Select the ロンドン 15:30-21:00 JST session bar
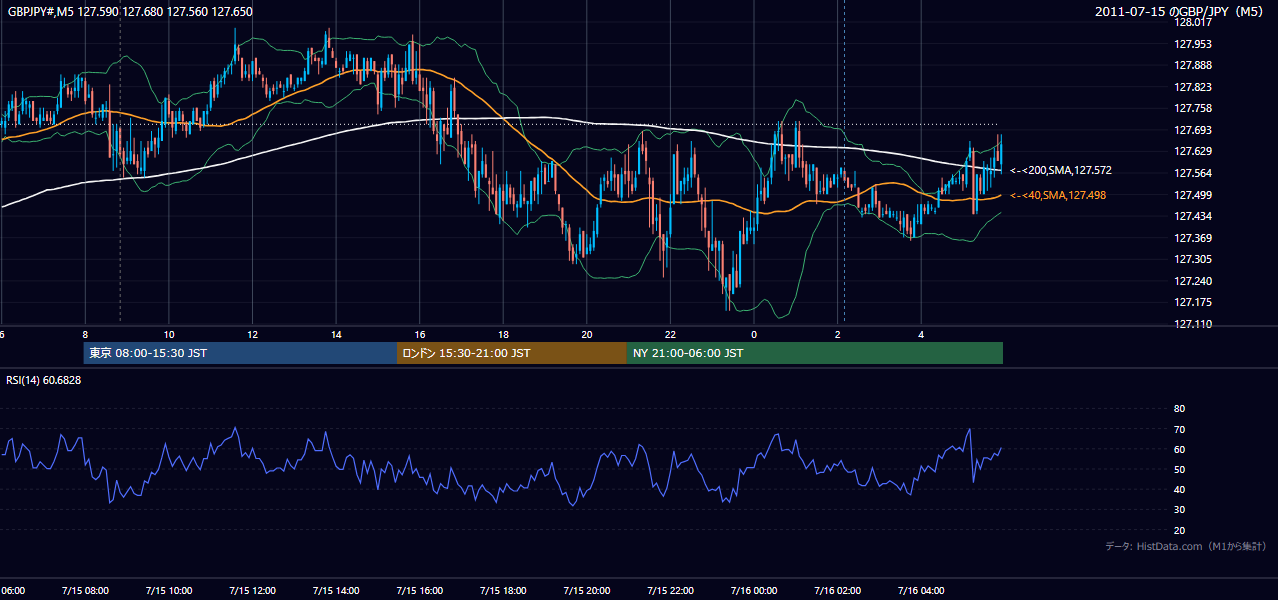The image size is (1278, 600). 511,353
